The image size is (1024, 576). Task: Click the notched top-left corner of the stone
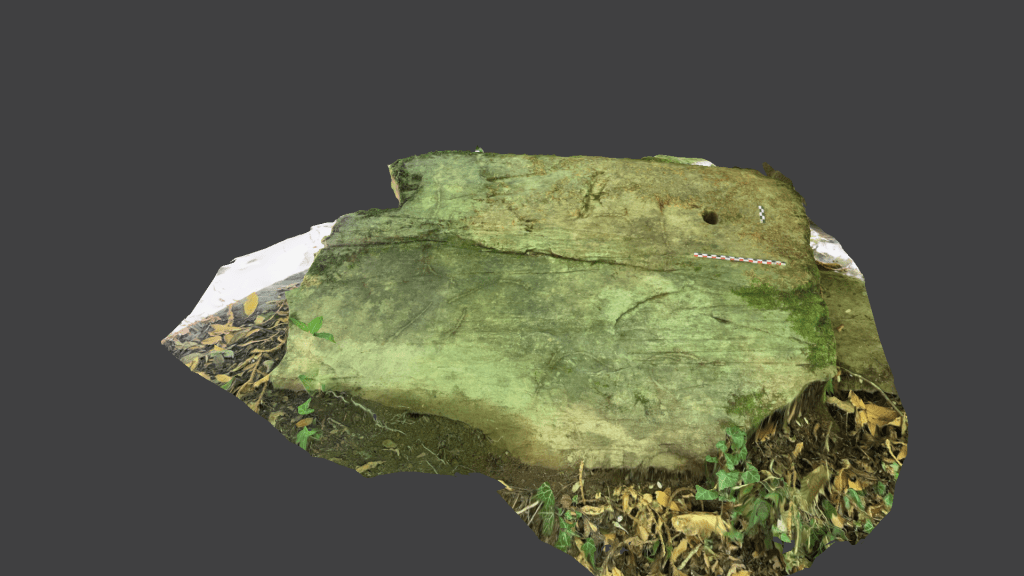(x=398, y=180)
